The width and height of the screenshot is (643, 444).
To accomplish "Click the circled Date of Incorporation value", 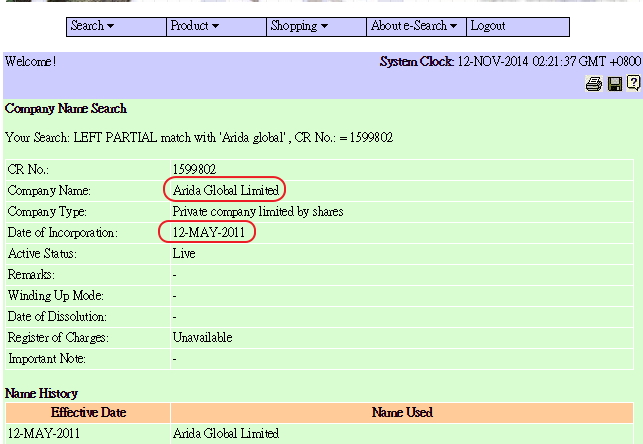I will pos(207,233).
